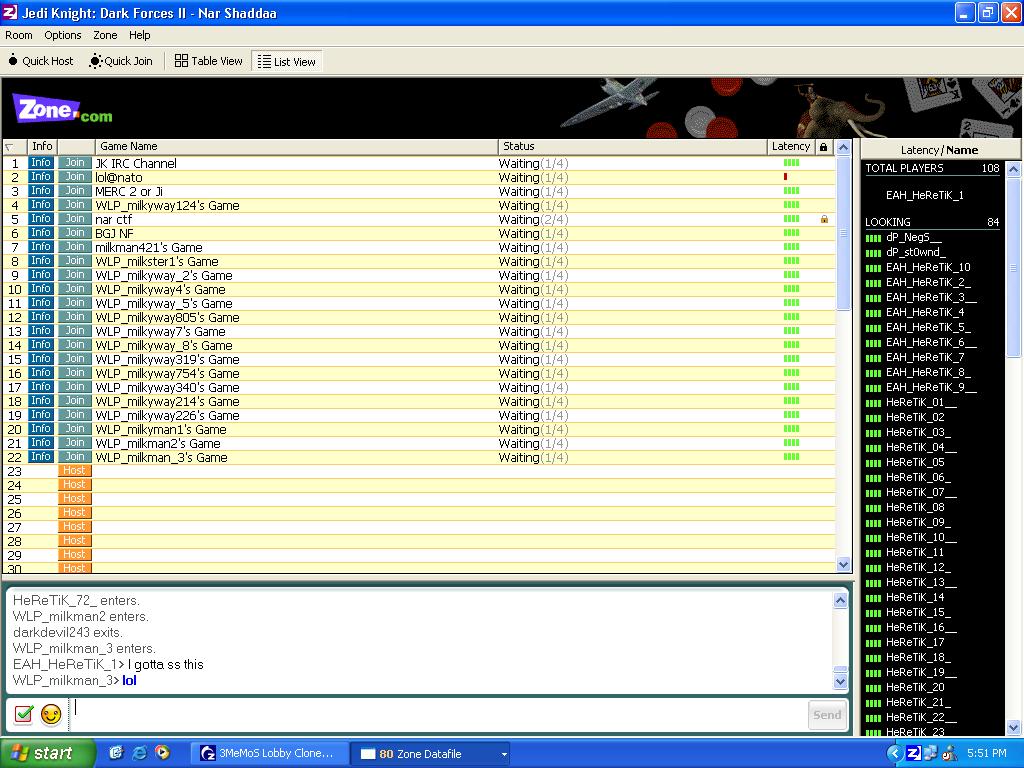Screen dimensions: 1024x768
Task: Open the Help menu
Action: click(140, 35)
